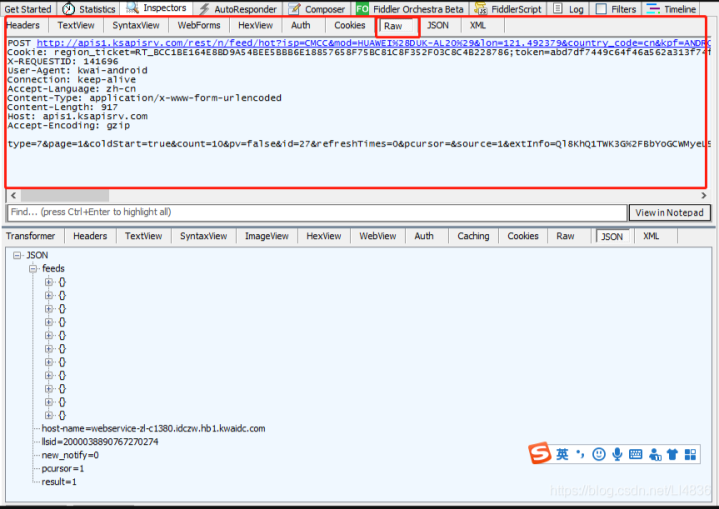Click the Timeline bars icon
719x509 pixels.
[653, 9]
